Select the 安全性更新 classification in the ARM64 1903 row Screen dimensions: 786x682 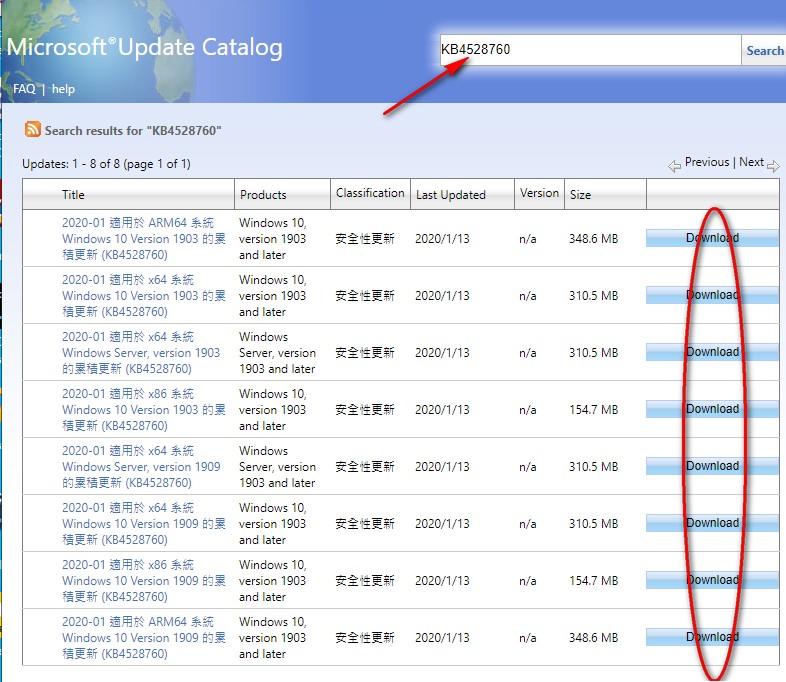365,239
